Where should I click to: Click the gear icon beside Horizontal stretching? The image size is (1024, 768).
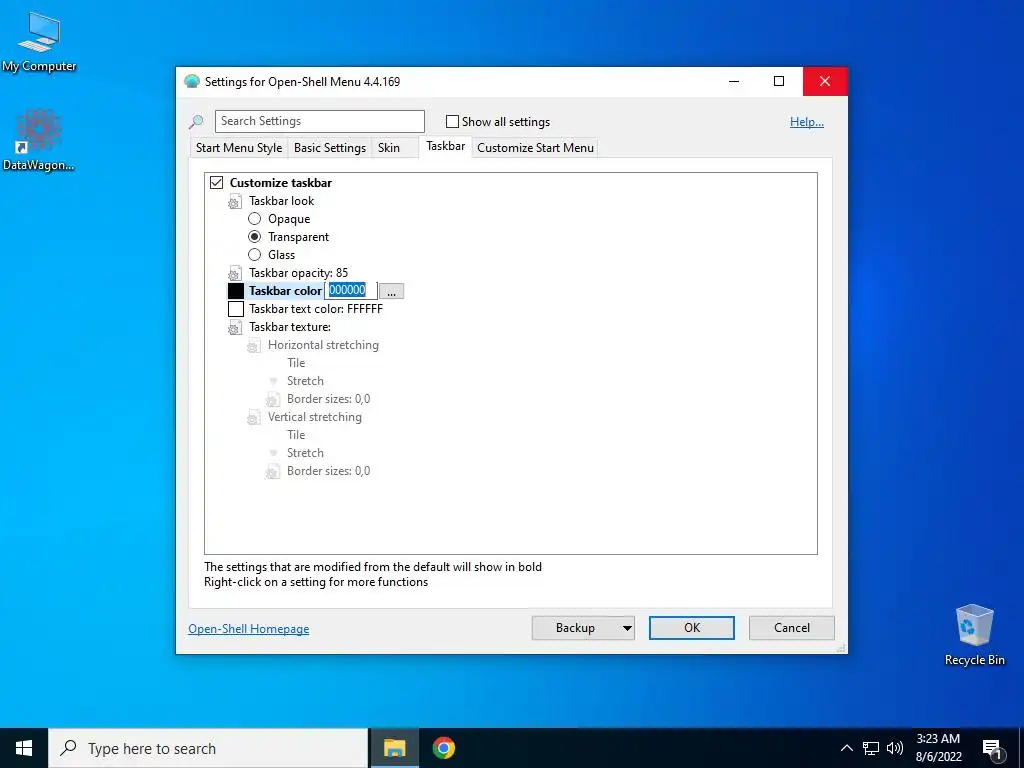[253, 345]
